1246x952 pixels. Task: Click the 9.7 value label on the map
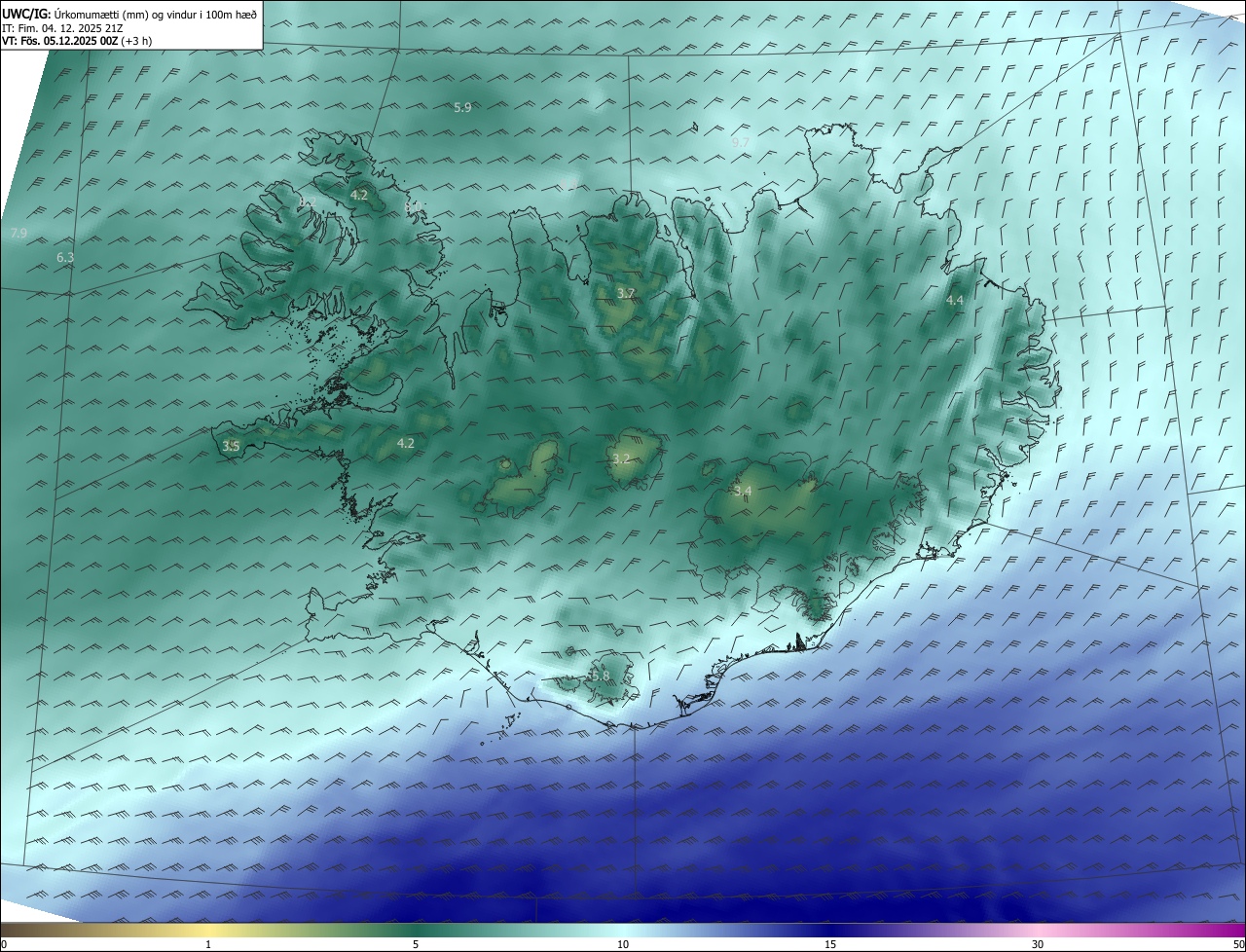[x=740, y=142]
